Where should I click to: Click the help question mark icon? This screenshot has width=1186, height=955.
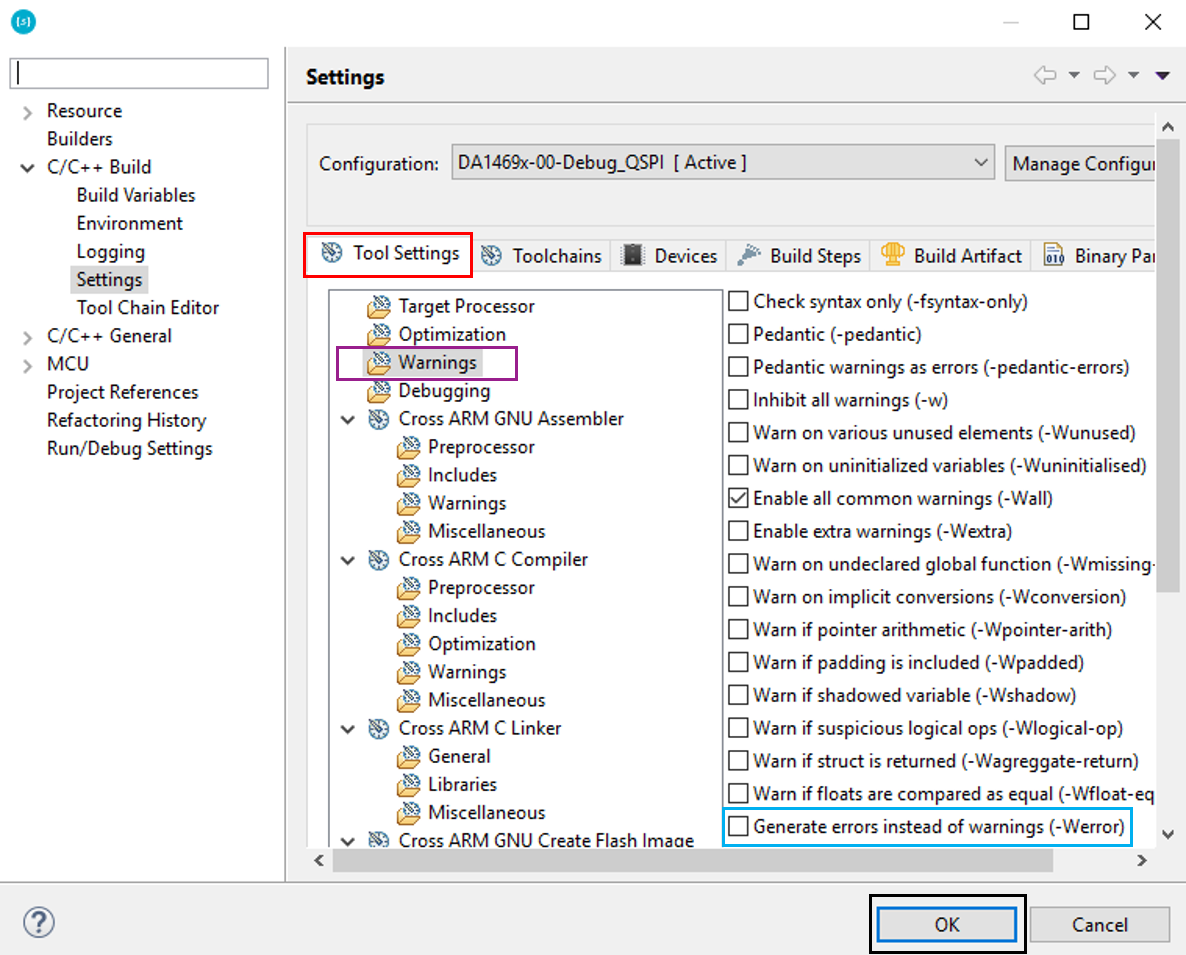(39, 922)
